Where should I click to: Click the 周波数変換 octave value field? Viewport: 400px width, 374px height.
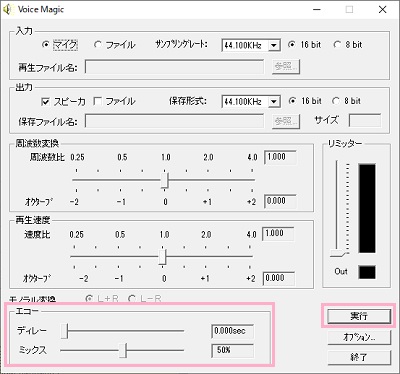(x=280, y=201)
